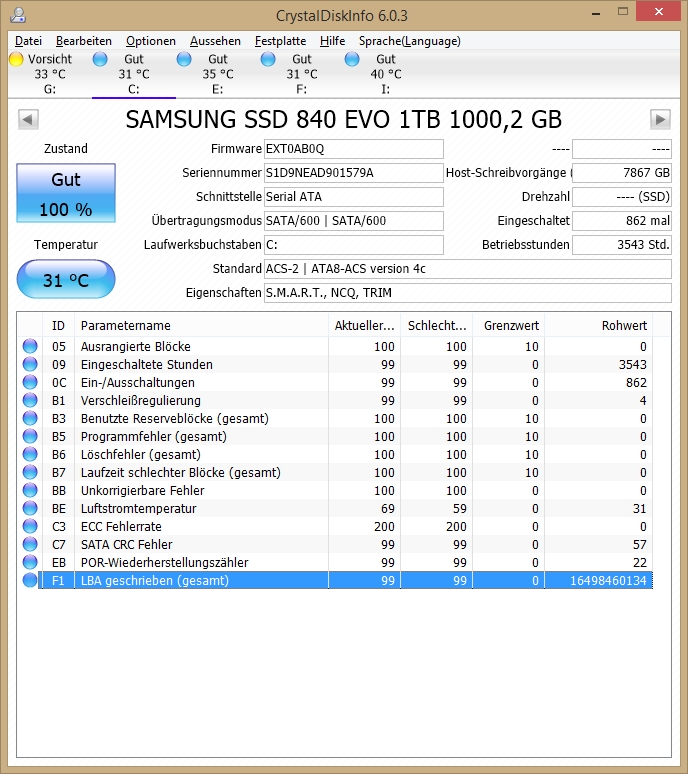Select drive F: tab
The image size is (688, 774).
point(302,74)
